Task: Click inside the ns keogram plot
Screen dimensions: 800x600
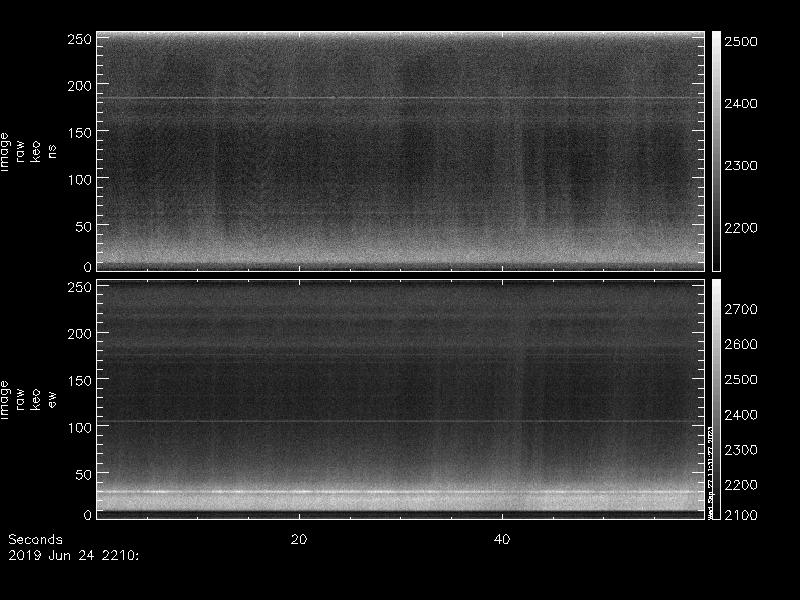Action: coord(401,151)
